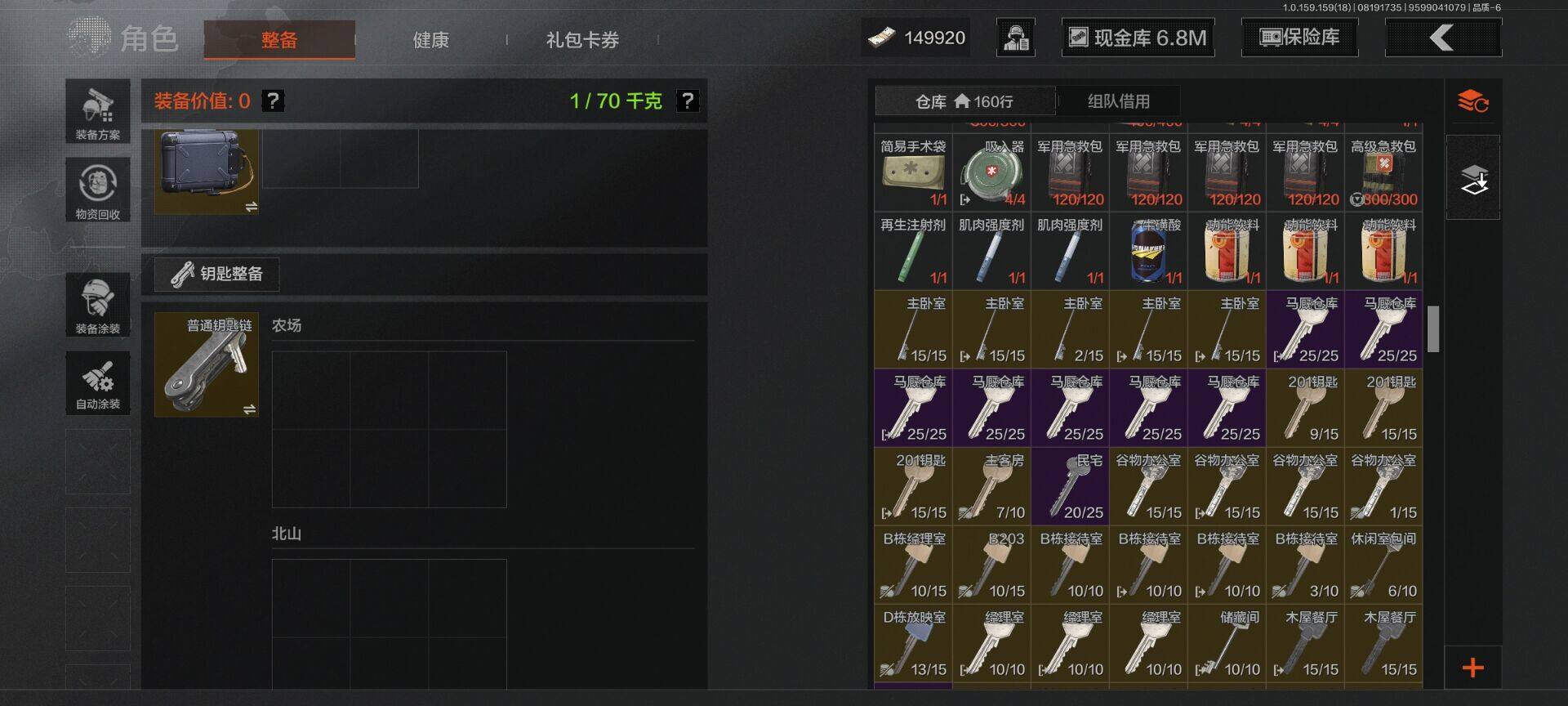Switch to the 健康 tab

pyautogui.click(x=430, y=40)
